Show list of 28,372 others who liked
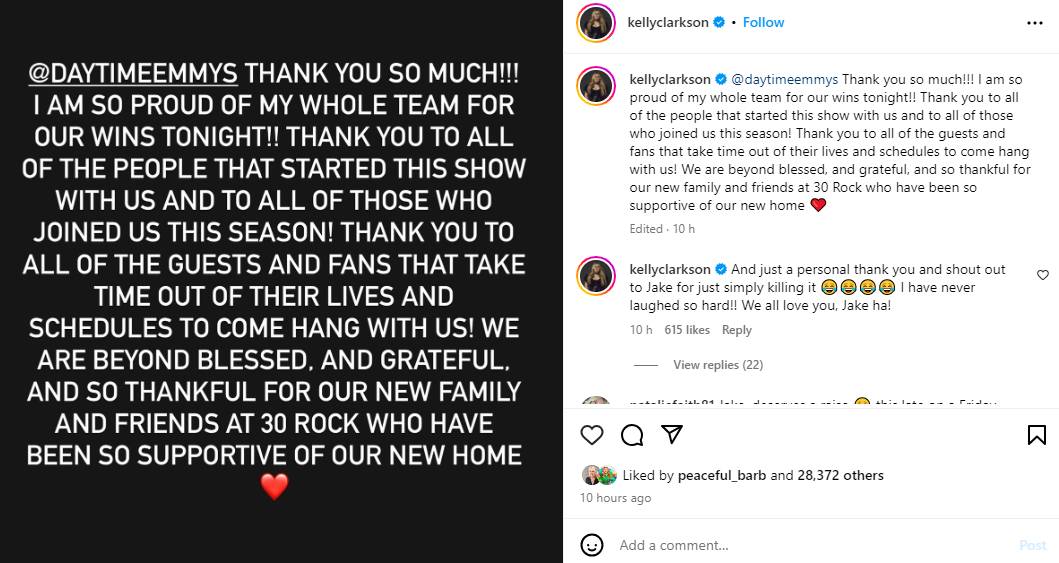Screen dimensions: 1059x563 point(840,476)
